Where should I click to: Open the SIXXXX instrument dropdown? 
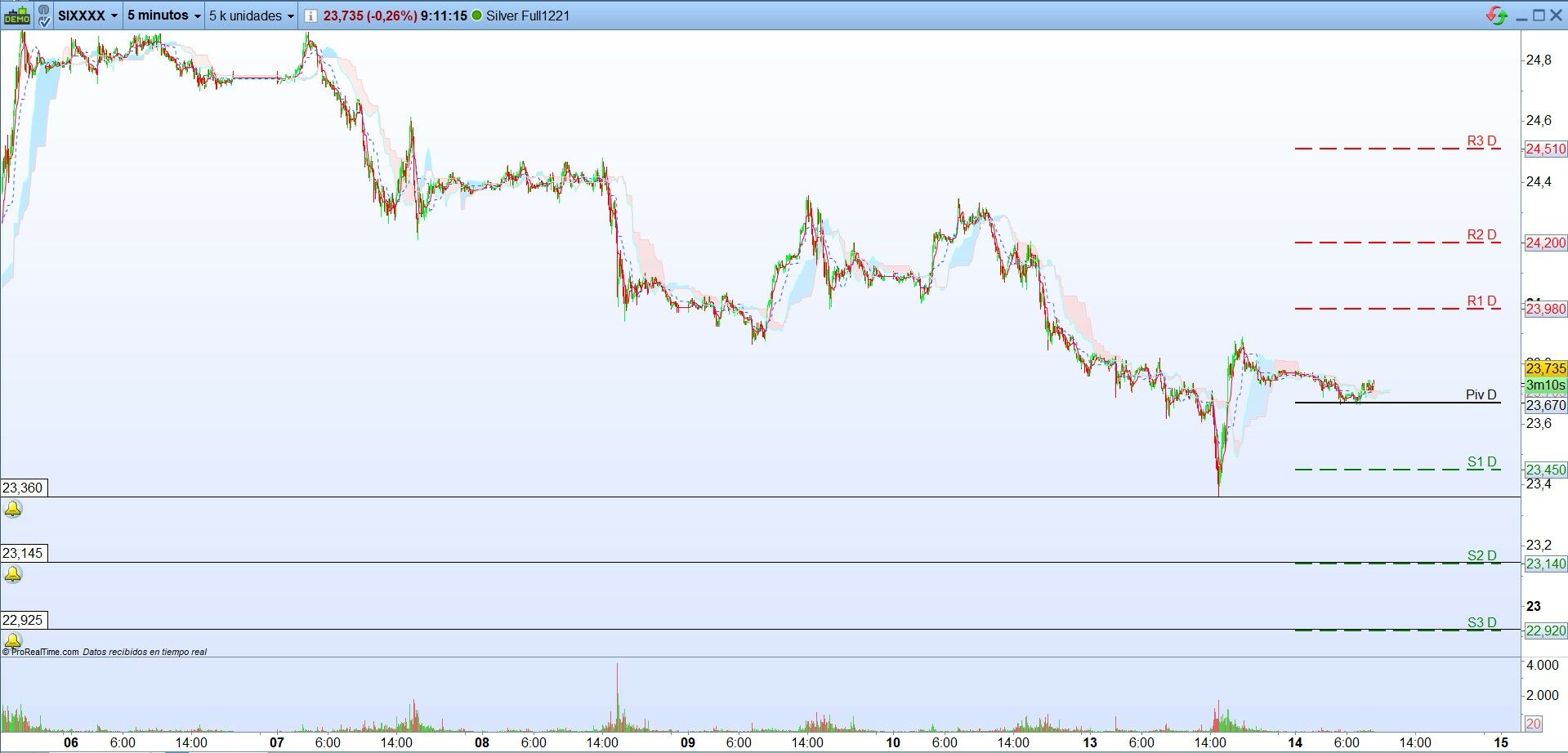pos(87,16)
